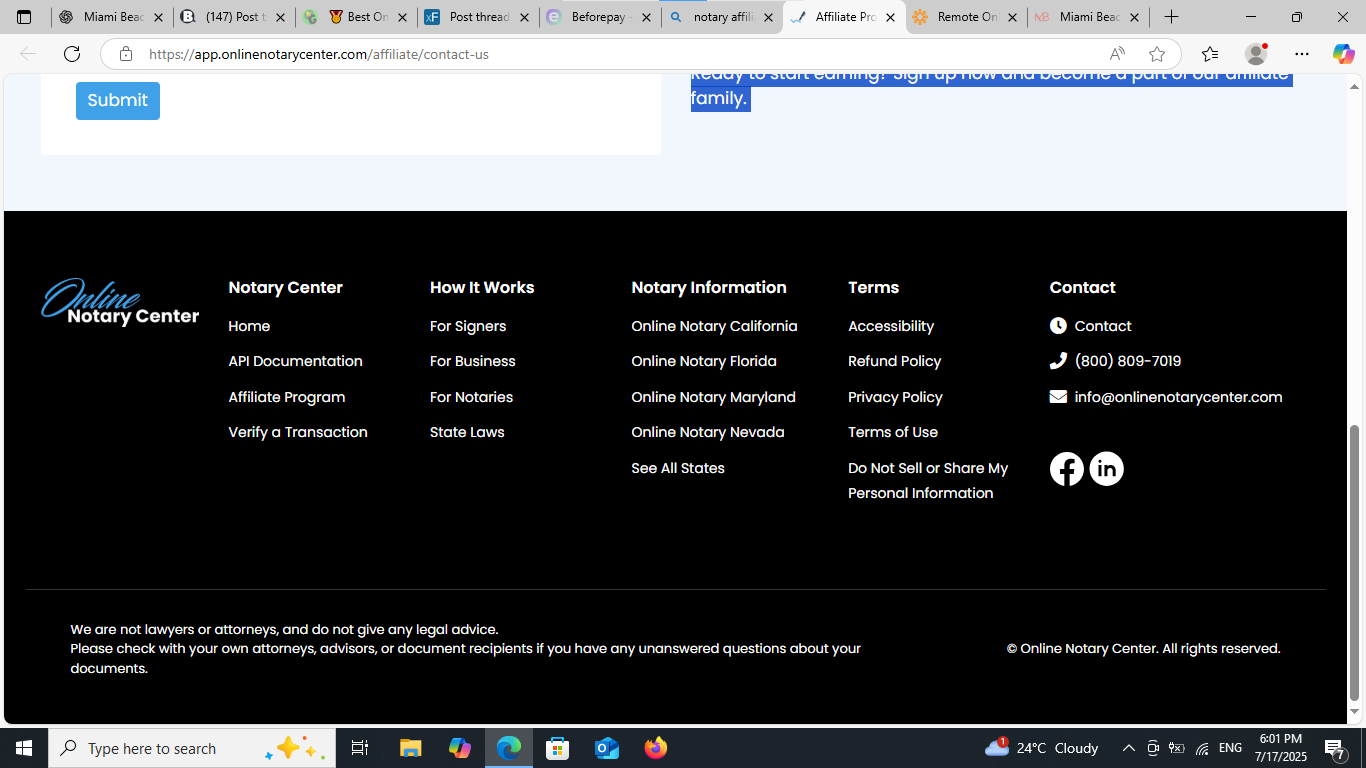This screenshot has width=1366, height=768.
Task: Open Firefox from taskbar
Action: click(656, 748)
